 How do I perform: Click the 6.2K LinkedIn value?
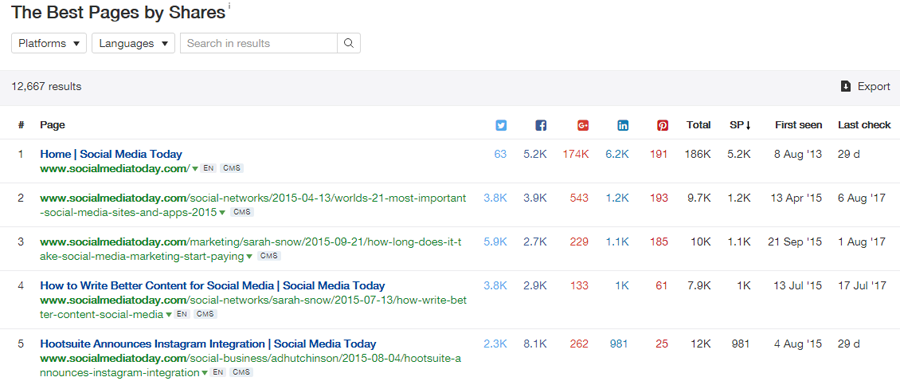(618, 154)
